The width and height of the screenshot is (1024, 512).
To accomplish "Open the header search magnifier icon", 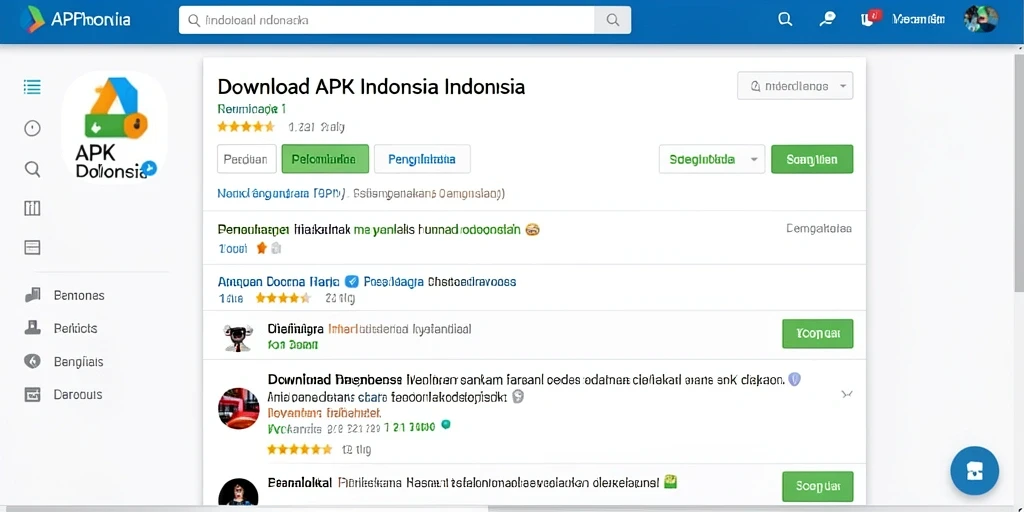I will coord(785,20).
